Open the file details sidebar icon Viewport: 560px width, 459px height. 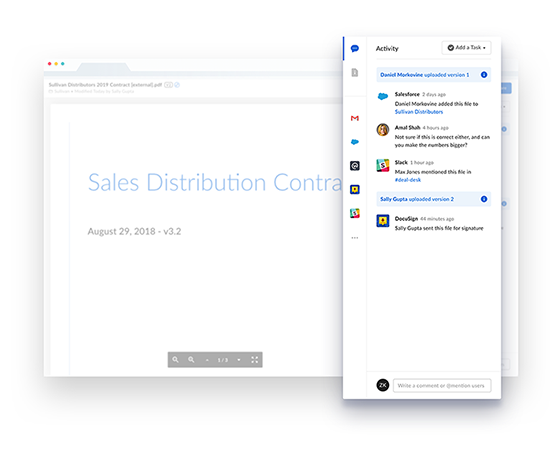[x=355, y=73]
